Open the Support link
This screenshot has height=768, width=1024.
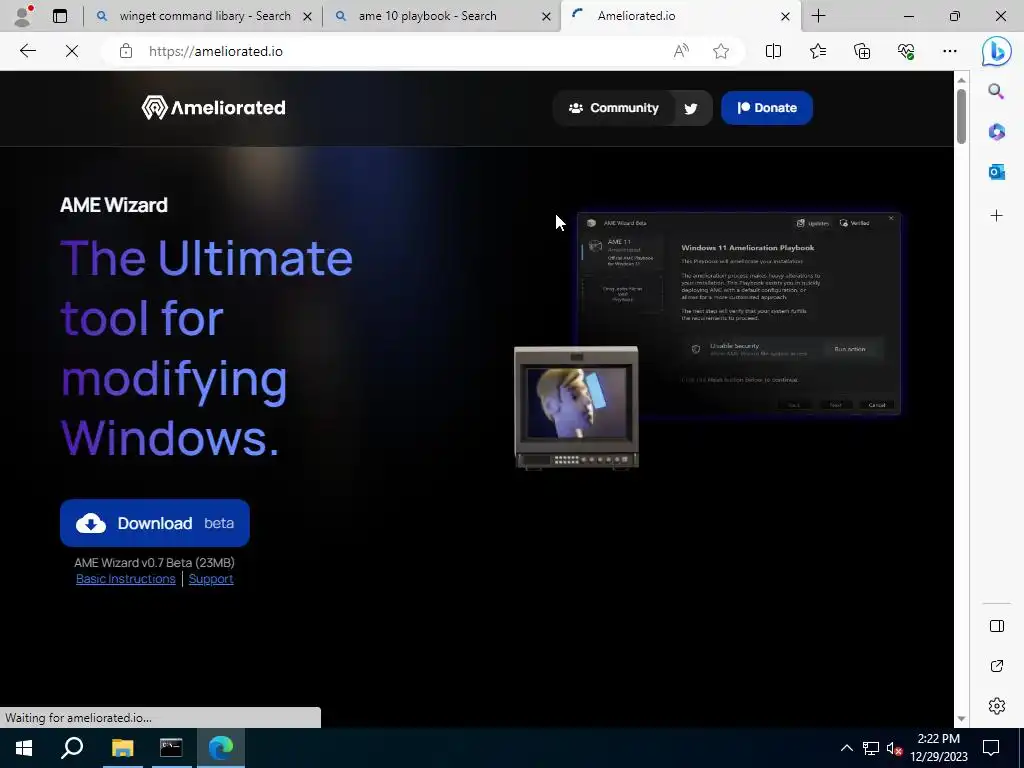(x=211, y=579)
